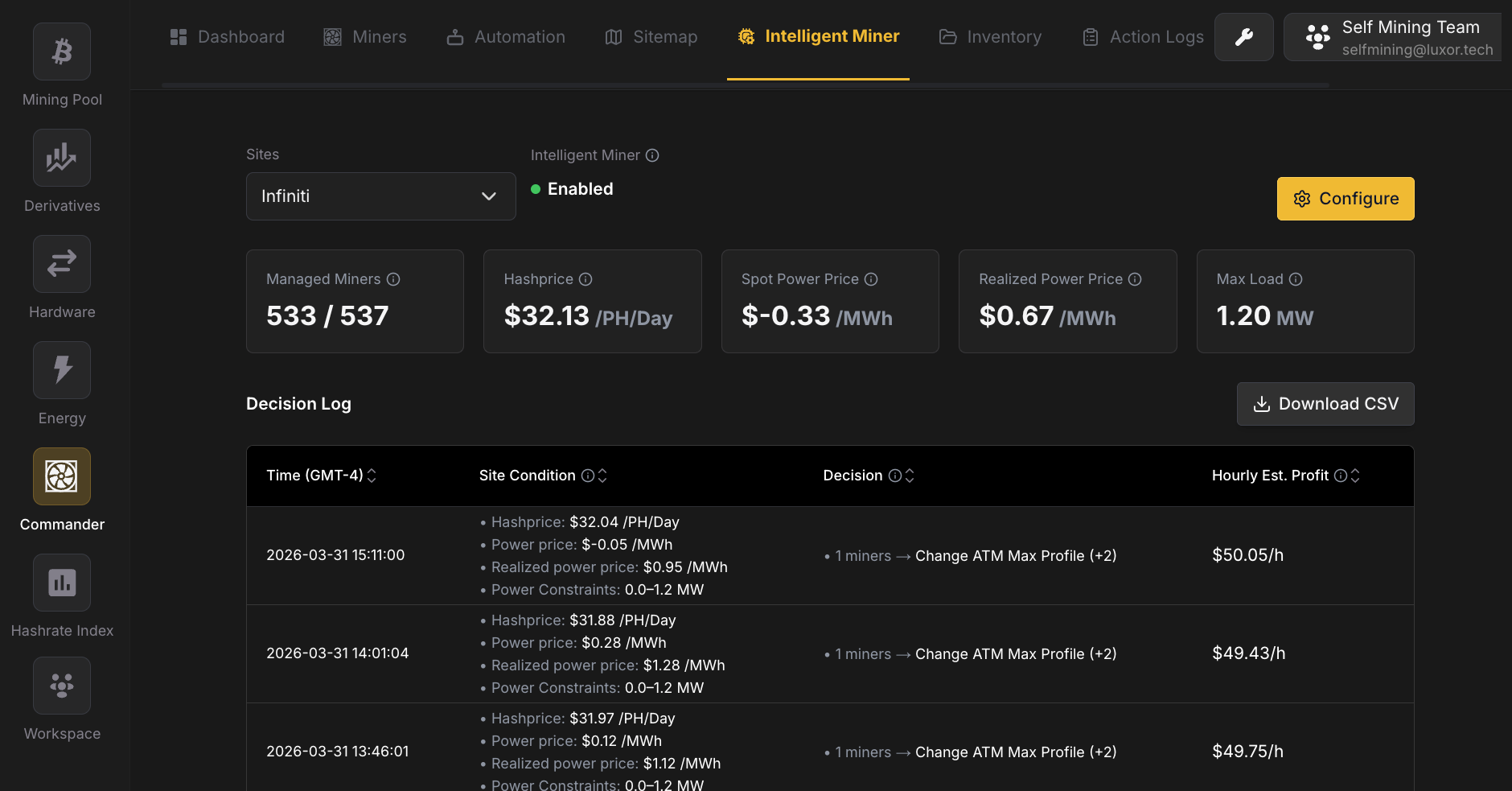Open the Self Mining Team account menu
Viewport: 1512px width, 791px height.
1391,36
